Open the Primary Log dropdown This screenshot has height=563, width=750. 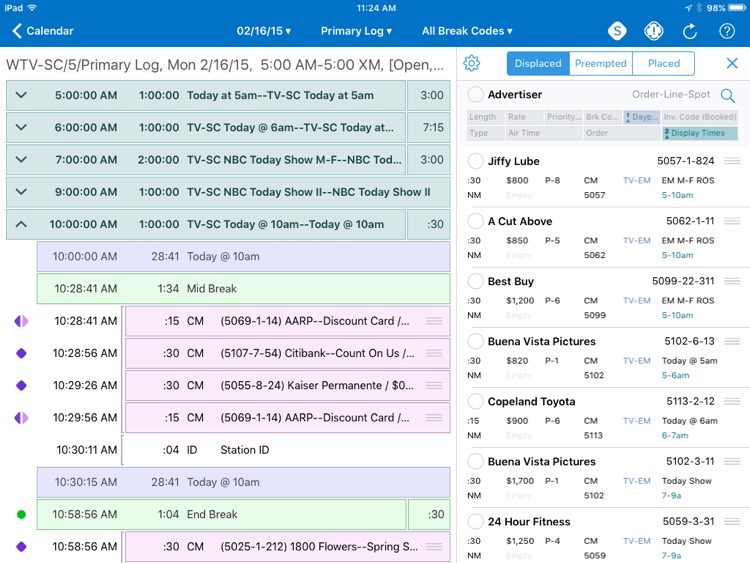click(356, 31)
